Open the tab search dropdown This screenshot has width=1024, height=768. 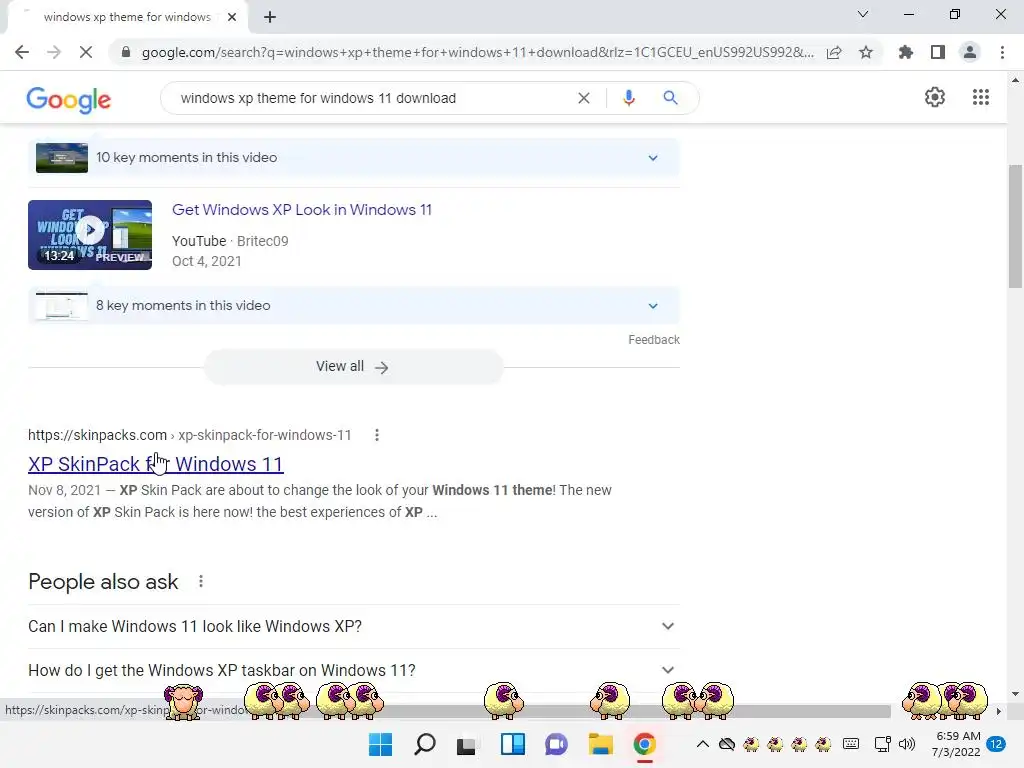pos(863,14)
